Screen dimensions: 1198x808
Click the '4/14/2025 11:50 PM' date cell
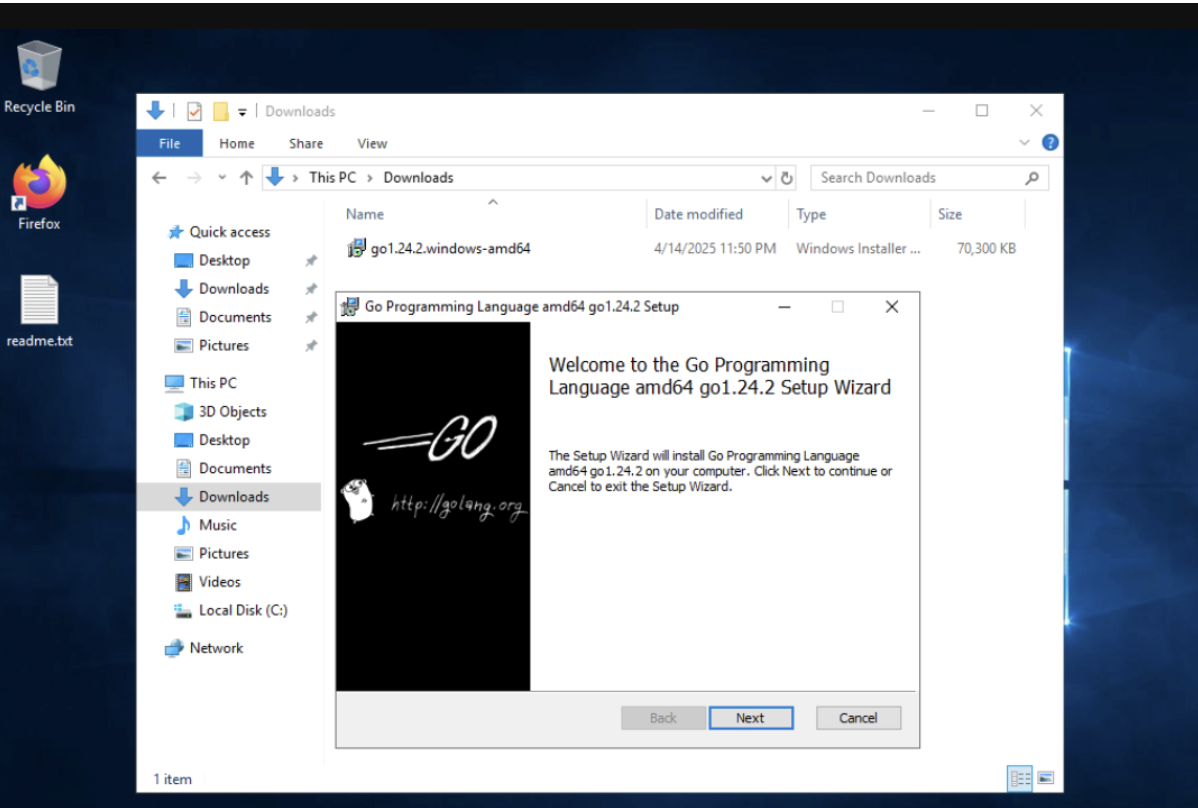click(x=714, y=248)
